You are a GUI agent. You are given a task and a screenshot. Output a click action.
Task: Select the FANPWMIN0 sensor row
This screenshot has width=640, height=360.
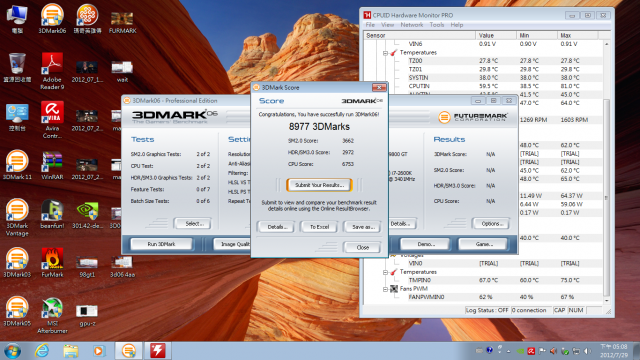tap(483, 297)
